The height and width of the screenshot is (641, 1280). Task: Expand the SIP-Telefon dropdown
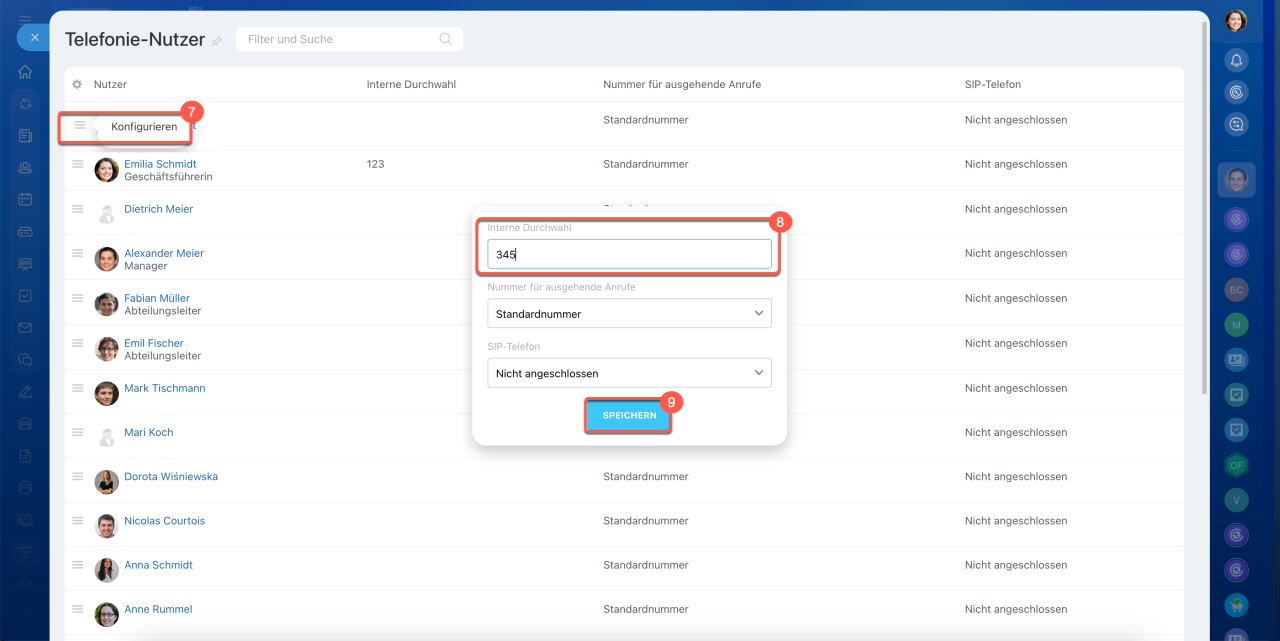click(x=629, y=374)
